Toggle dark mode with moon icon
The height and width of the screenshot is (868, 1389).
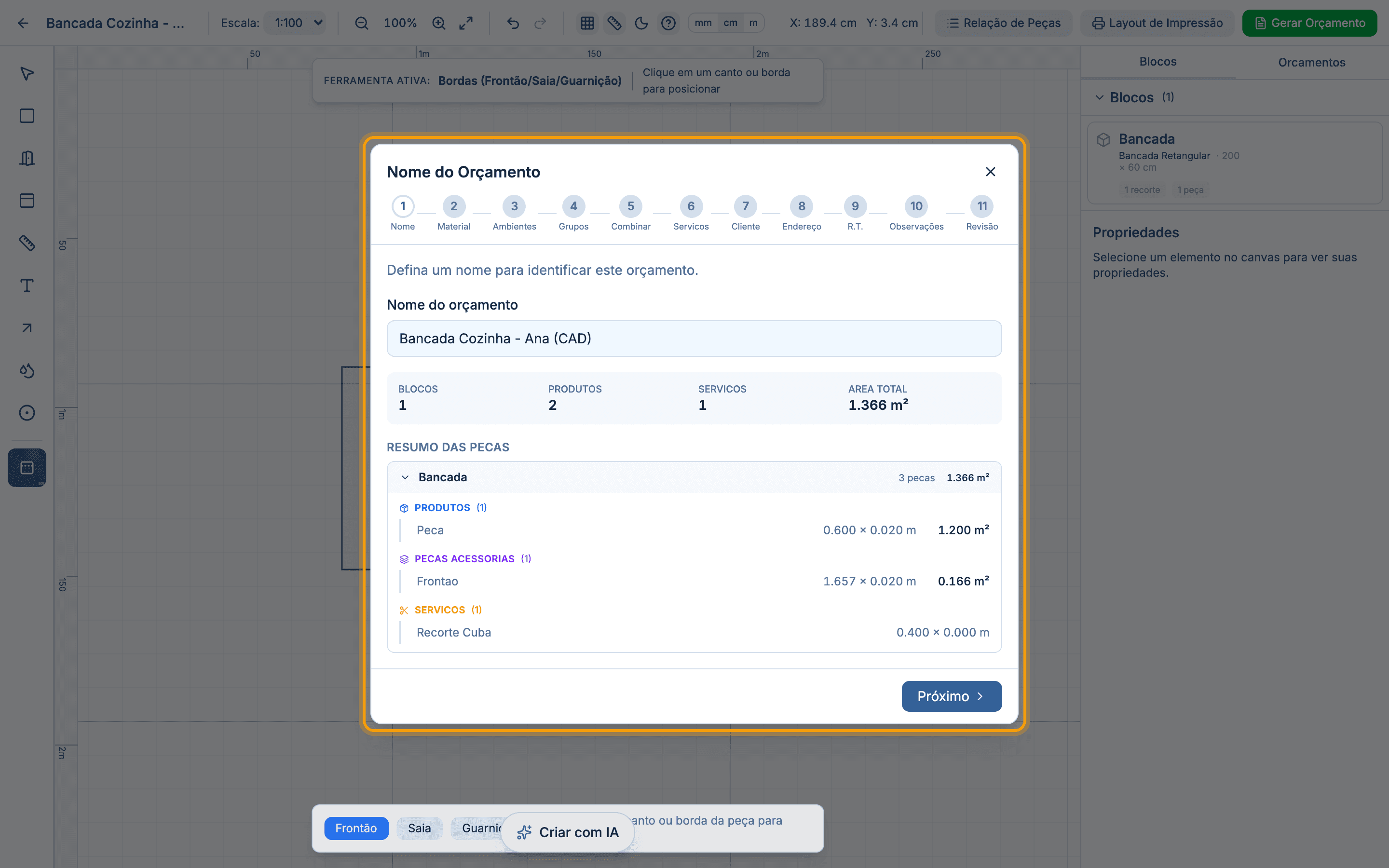coord(641,23)
